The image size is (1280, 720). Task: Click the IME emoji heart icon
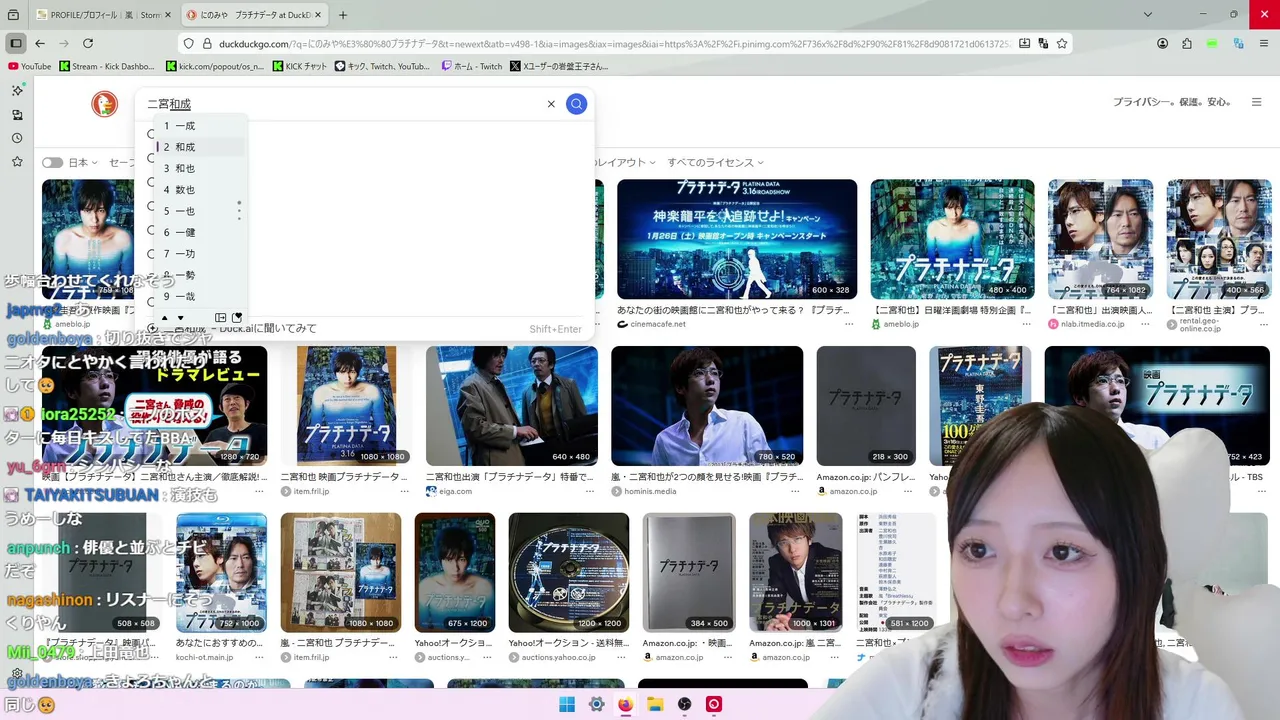(237, 318)
